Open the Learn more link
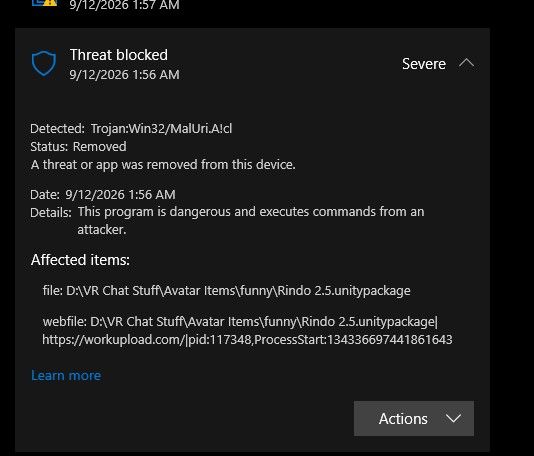Viewport: 534px width, 456px height. [x=66, y=375]
